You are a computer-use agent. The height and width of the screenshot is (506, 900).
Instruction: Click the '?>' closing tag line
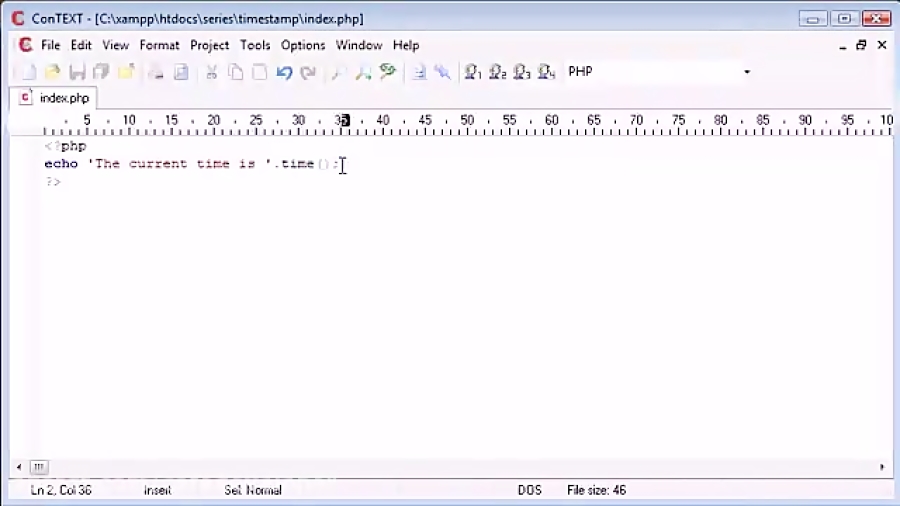[x=53, y=182]
